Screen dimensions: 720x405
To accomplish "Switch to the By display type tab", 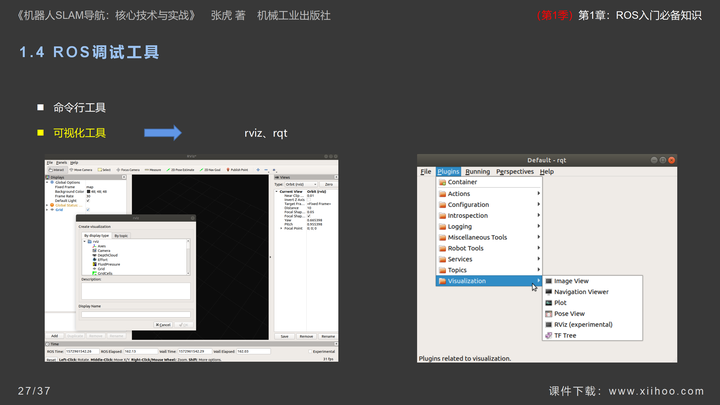I will (96, 236).
